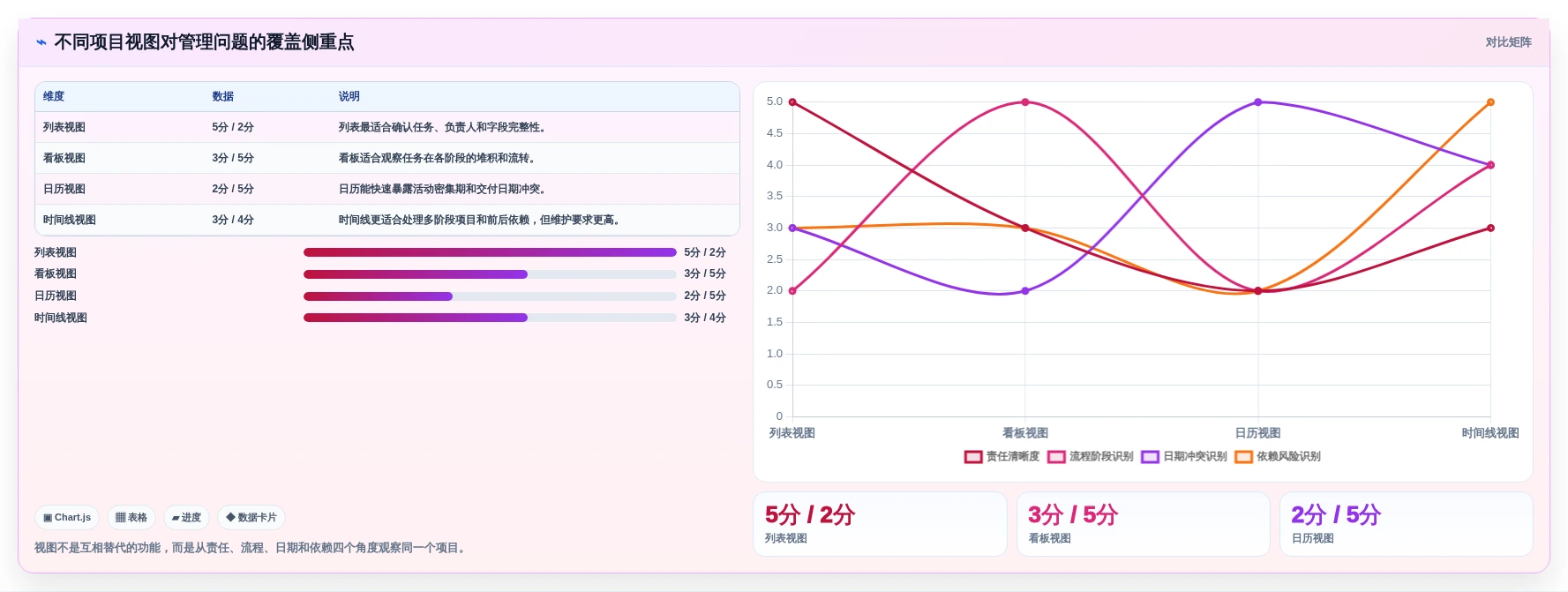Click the Chart.js tag chip
Viewport: 1568px width, 592px height.
[67, 518]
